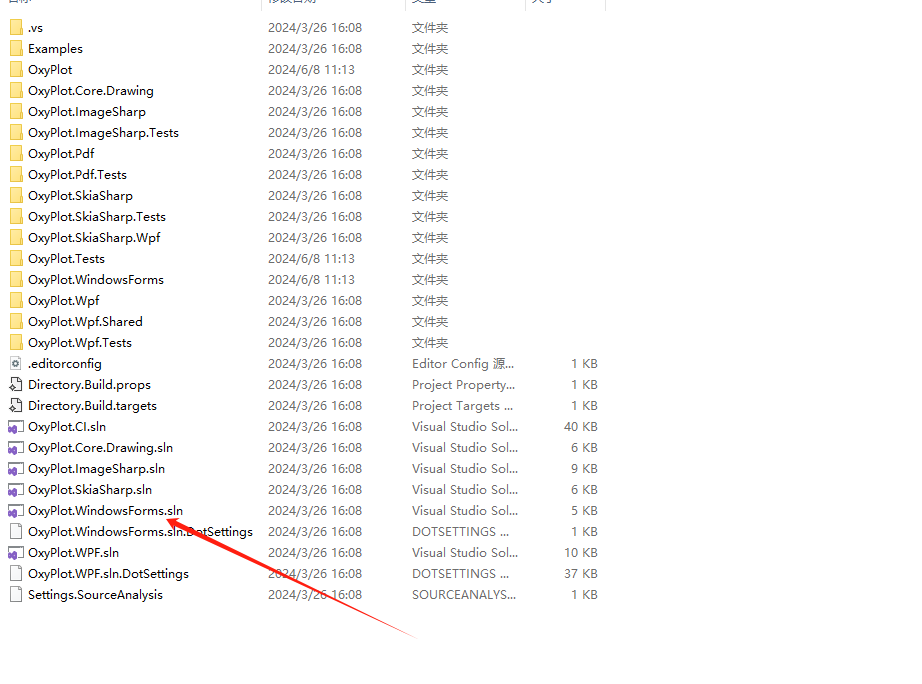The height and width of the screenshot is (684, 922).
Task: Click the 37 KB size of OxyPlot.WPF.sln.DotSettings
Action: tap(580, 573)
